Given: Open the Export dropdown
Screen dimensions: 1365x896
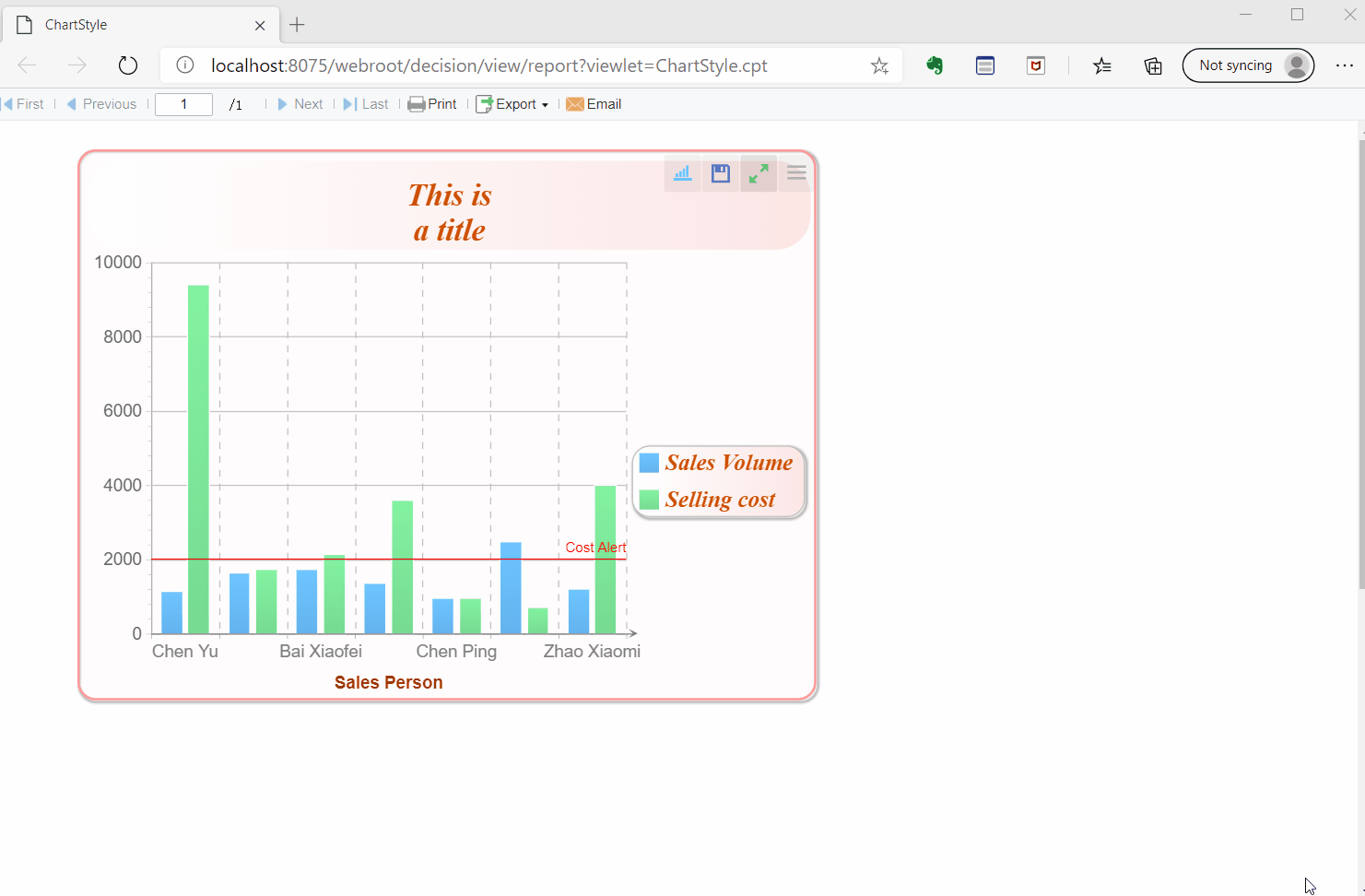Looking at the screenshot, I should point(512,103).
